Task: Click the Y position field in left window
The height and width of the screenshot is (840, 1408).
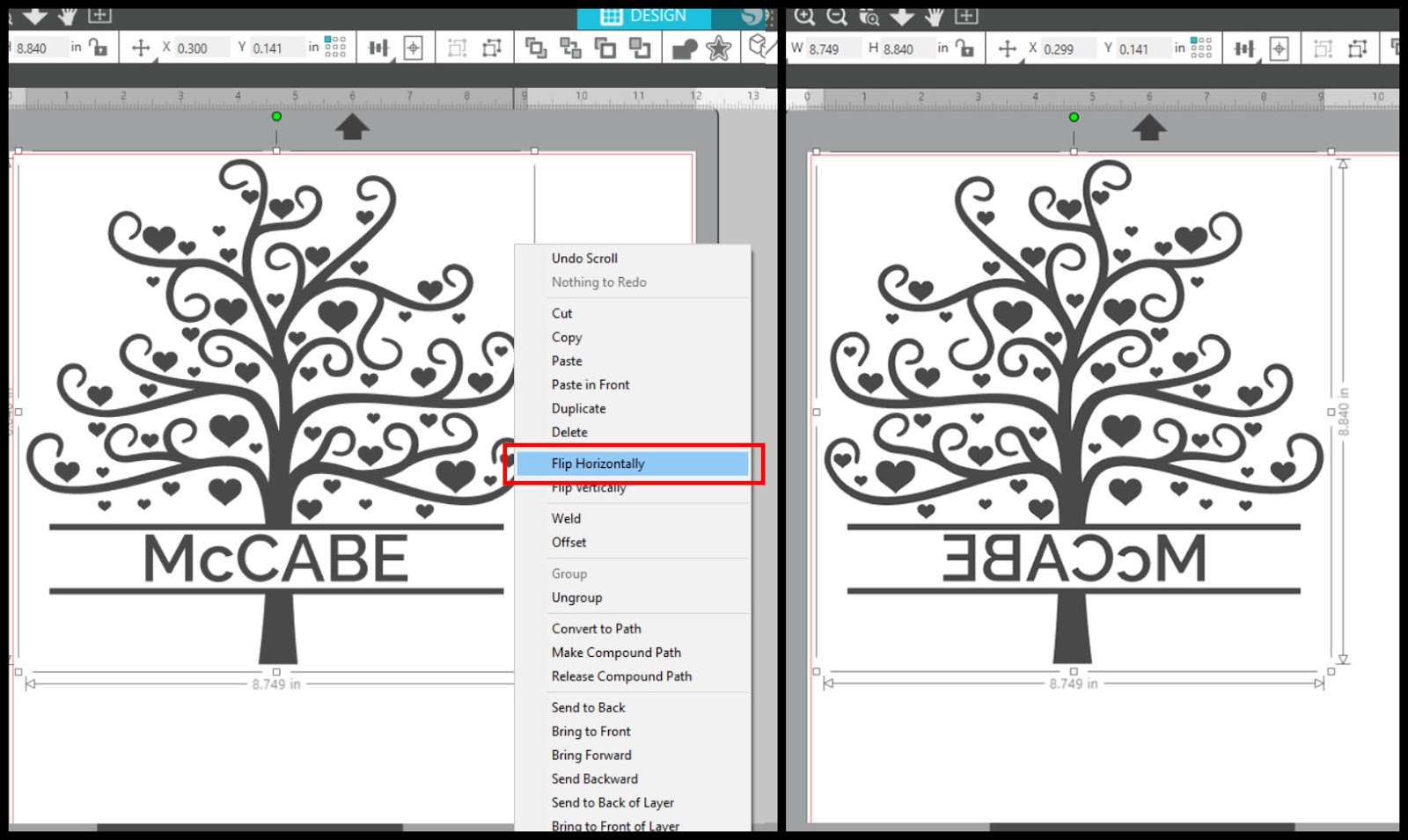Action: point(276,48)
